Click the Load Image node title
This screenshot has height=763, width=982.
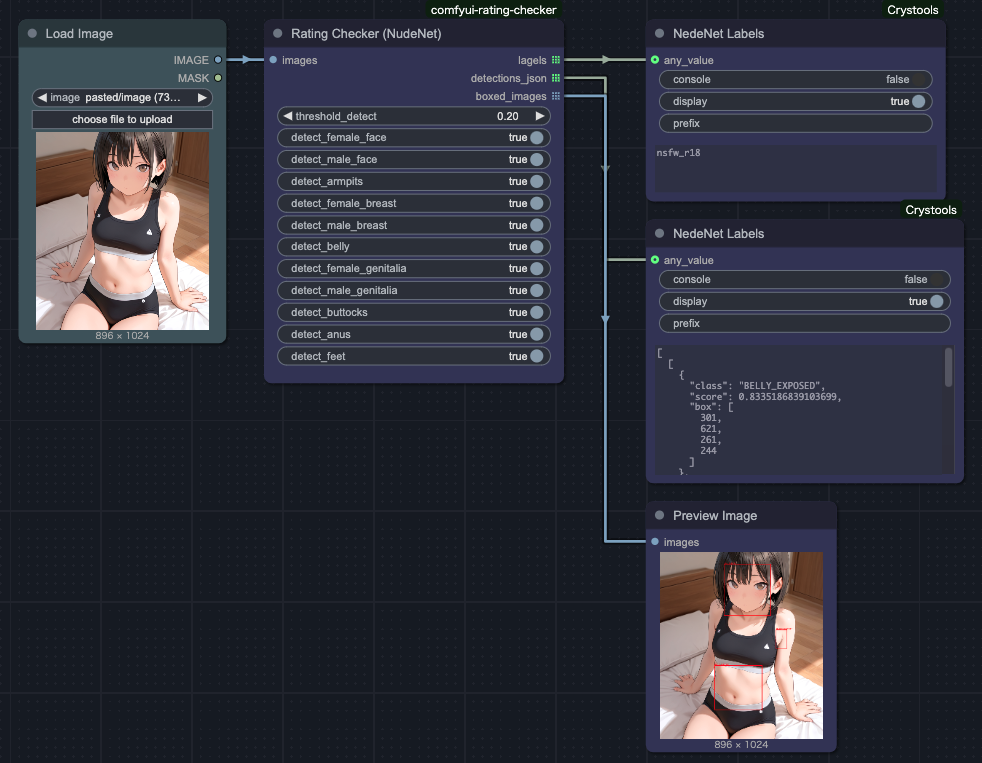[79, 34]
